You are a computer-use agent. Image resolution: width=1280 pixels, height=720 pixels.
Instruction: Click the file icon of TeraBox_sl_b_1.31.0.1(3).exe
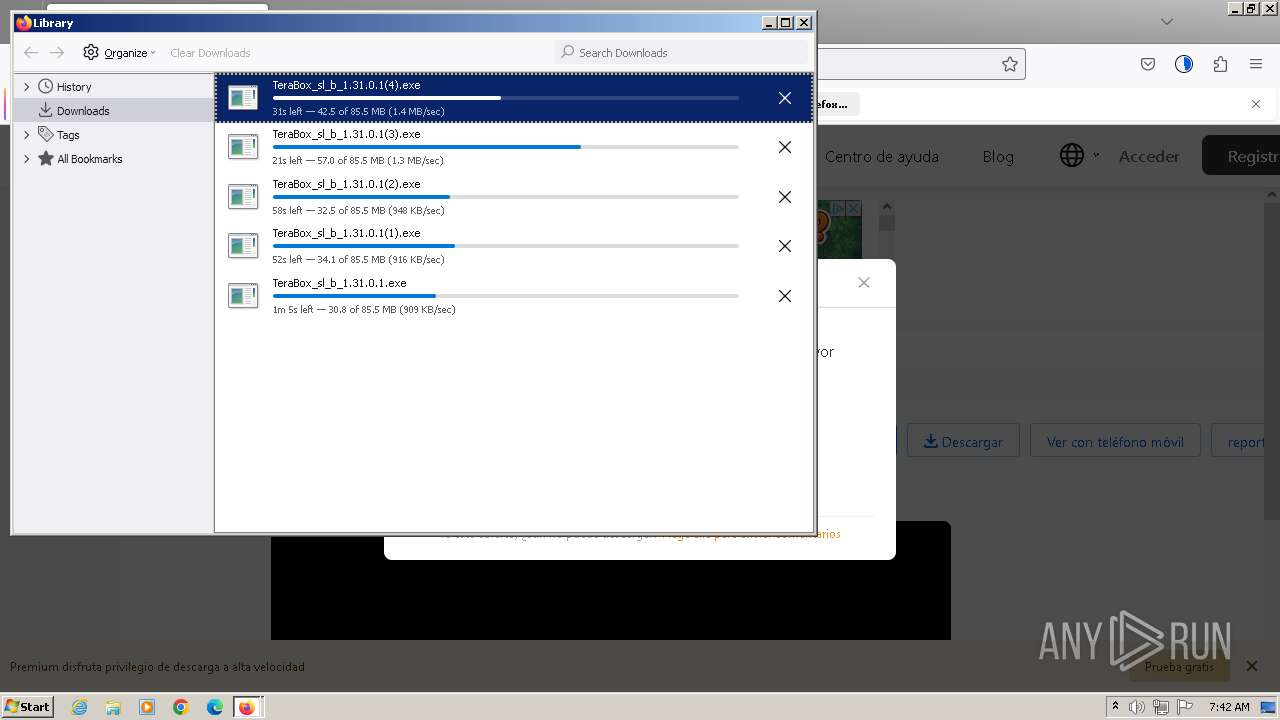tap(243, 147)
